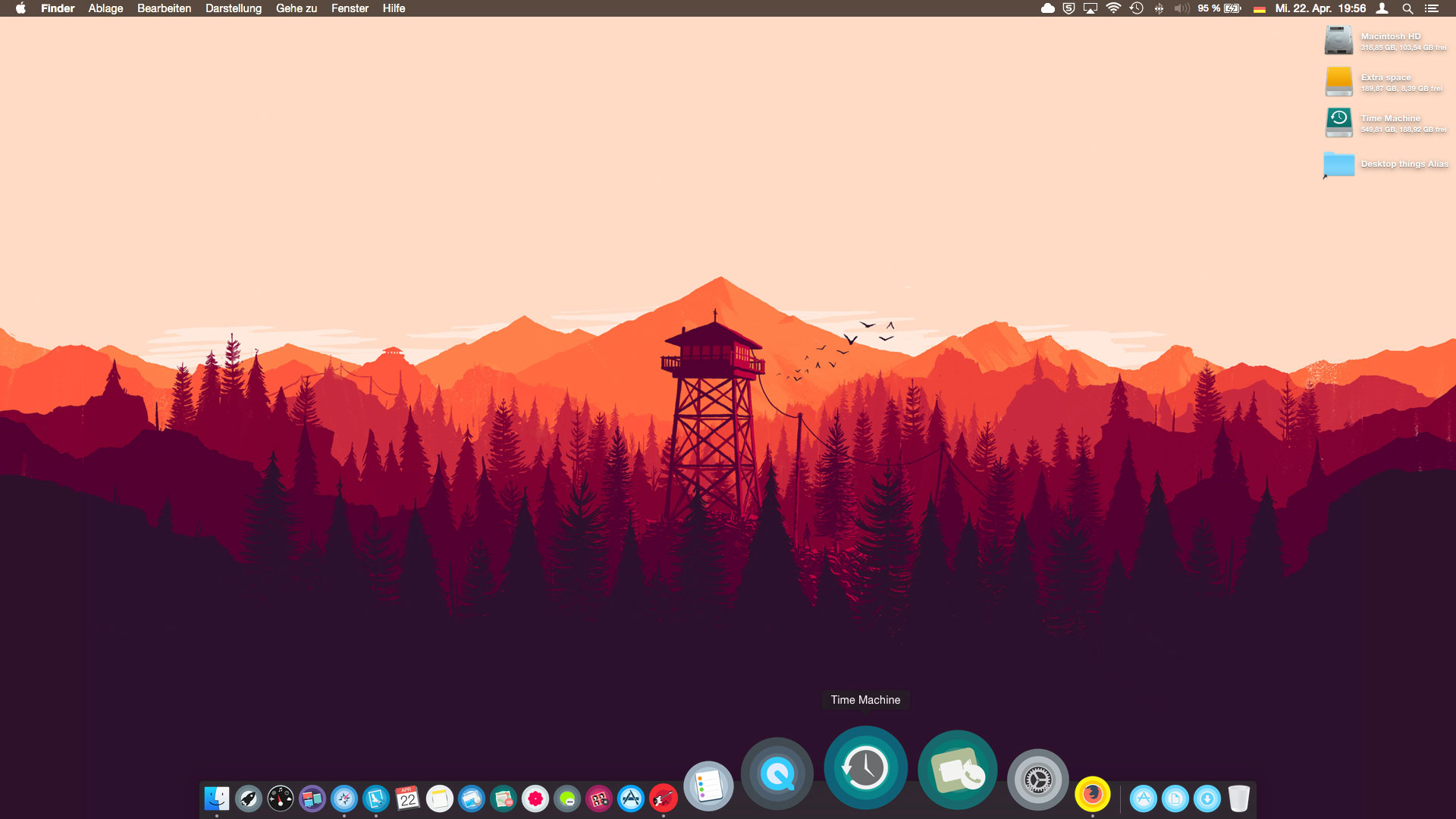Click the iCloud cloud menu bar icon
The image size is (1456, 819).
(x=1047, y=8)
